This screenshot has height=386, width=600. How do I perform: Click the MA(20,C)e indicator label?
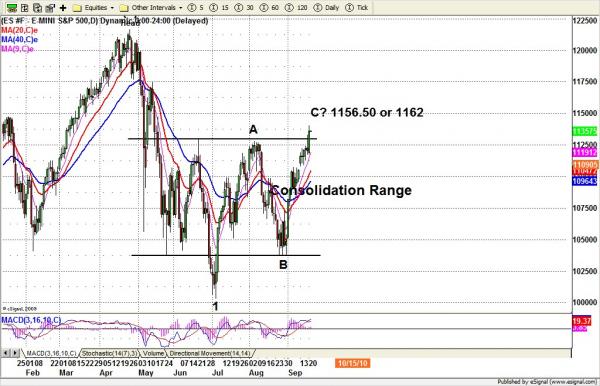20,30
